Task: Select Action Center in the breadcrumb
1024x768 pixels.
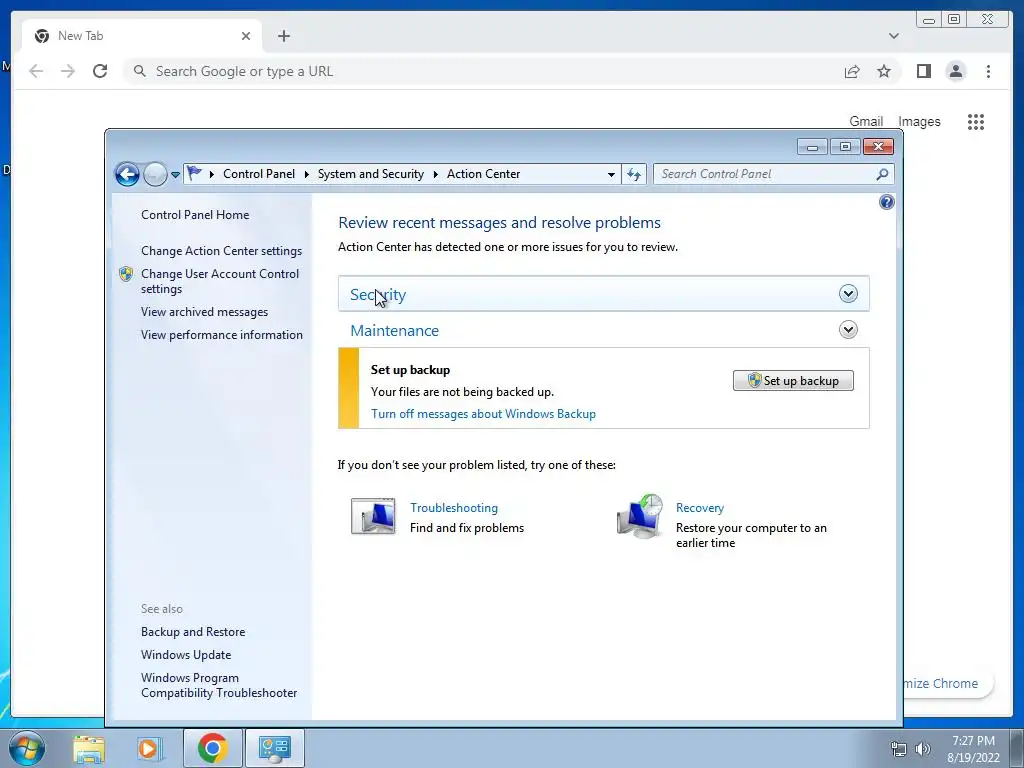Action: tap(483, 174)
